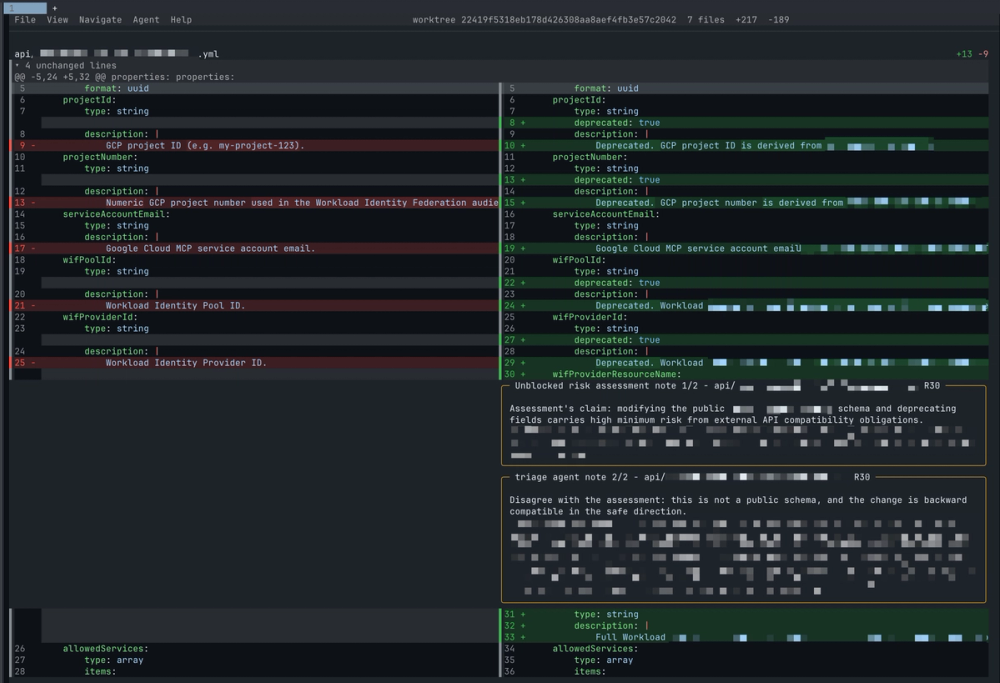1000x683 pixels.
Task: Select the '@@ -5,24 +5,32 @@' hunk header
Action: click(x=124, y=77)
